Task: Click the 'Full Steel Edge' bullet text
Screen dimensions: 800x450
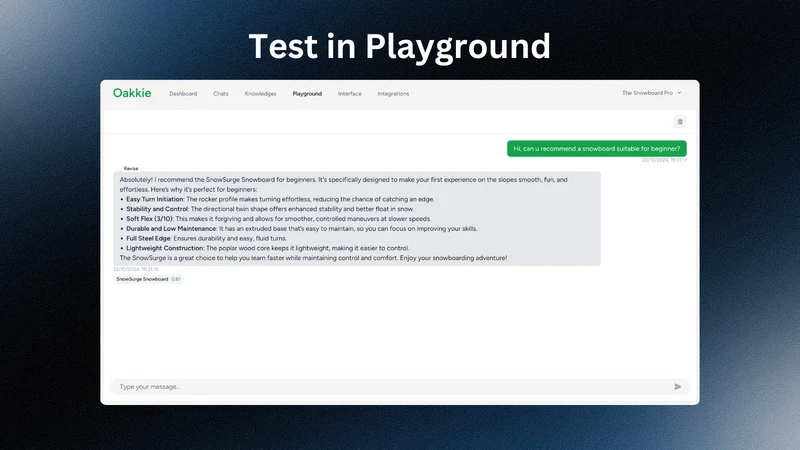Action: click(x=148, y=238)
